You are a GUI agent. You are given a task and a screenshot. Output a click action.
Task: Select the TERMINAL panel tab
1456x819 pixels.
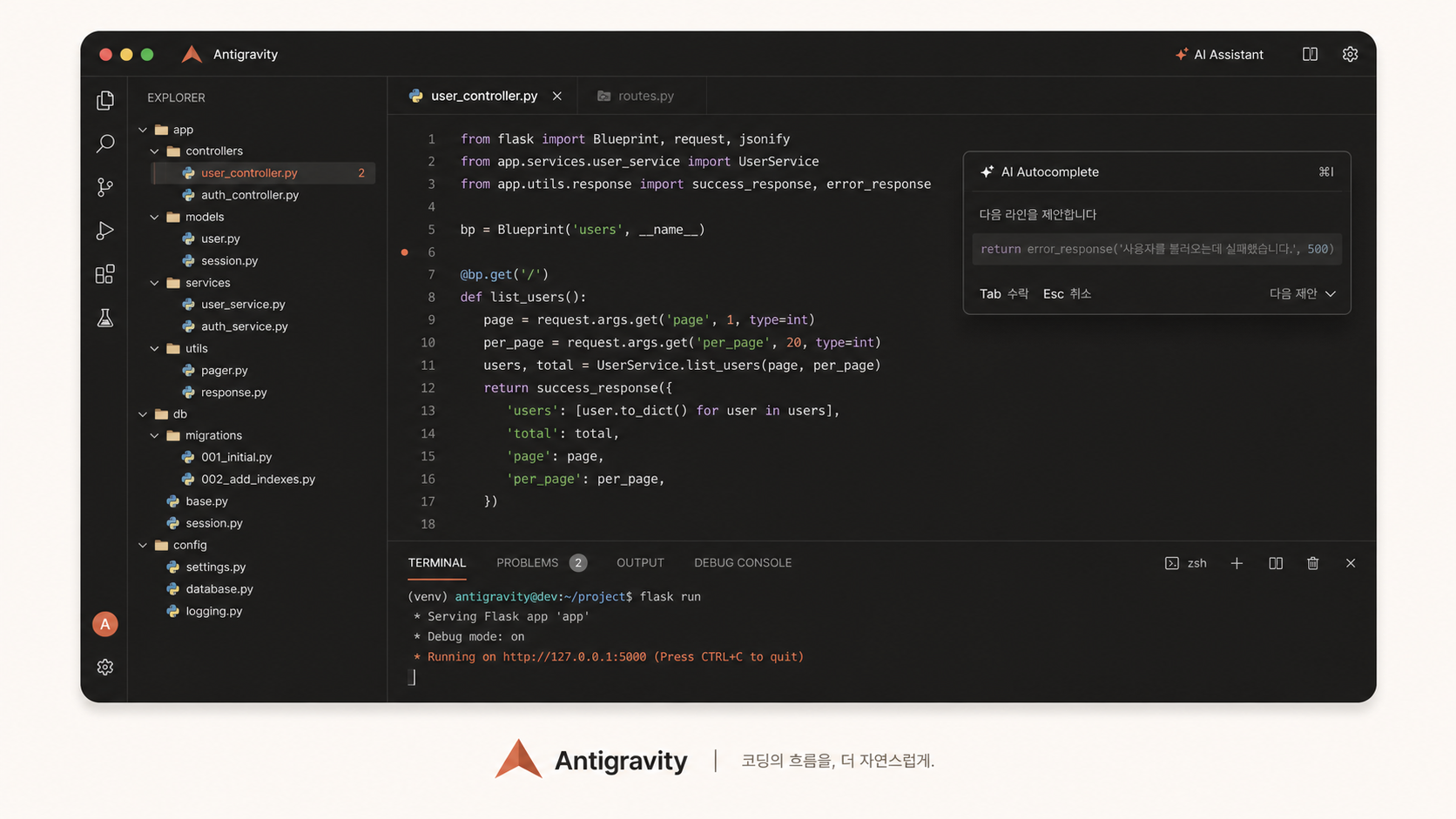coord(437,562)
